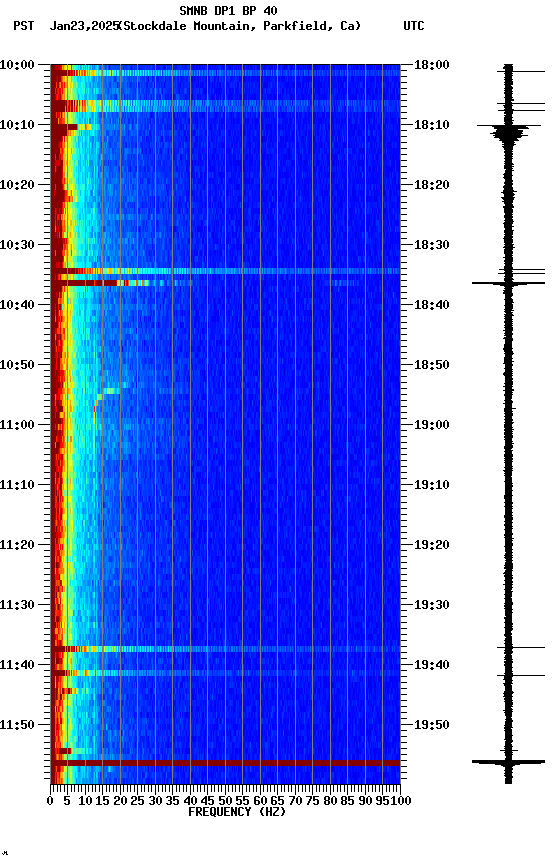Image resolution: width=552 pixels, height=864 pixels.
Task: Click the '10:50' PST time label
Action: coord(17,365)
